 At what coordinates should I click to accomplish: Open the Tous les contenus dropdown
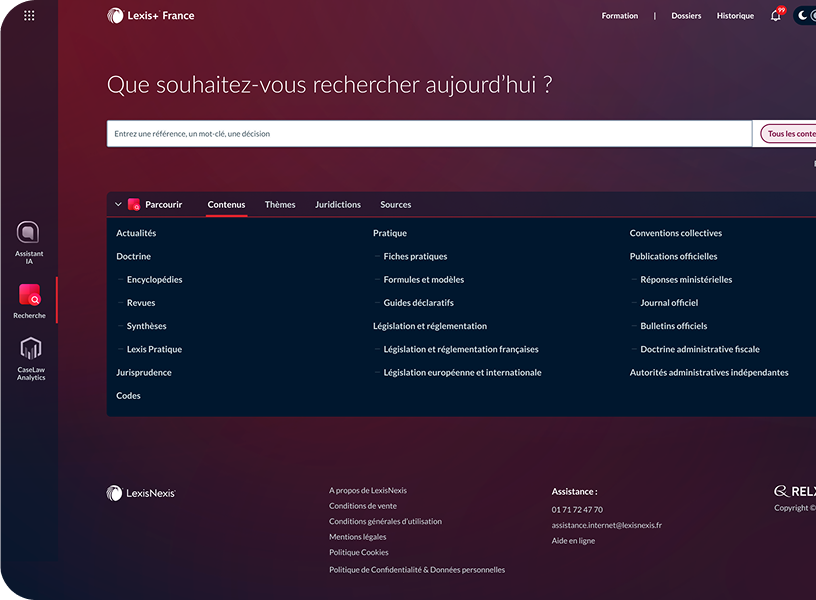789,134
